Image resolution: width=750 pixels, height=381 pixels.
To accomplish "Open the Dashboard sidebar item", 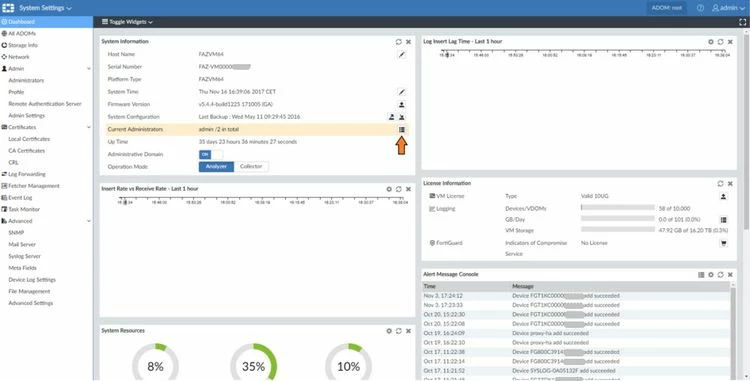I will point(46,22).
